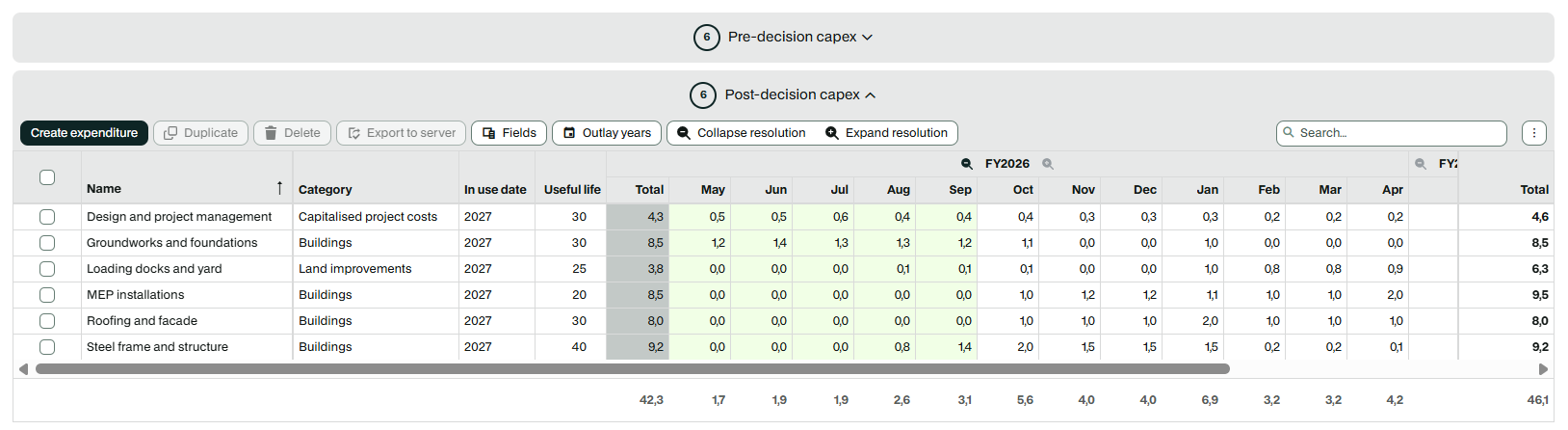Click the Steel frame and structure name
The width and height of the screenshot is (1568, 430).
tap(157, 347)
